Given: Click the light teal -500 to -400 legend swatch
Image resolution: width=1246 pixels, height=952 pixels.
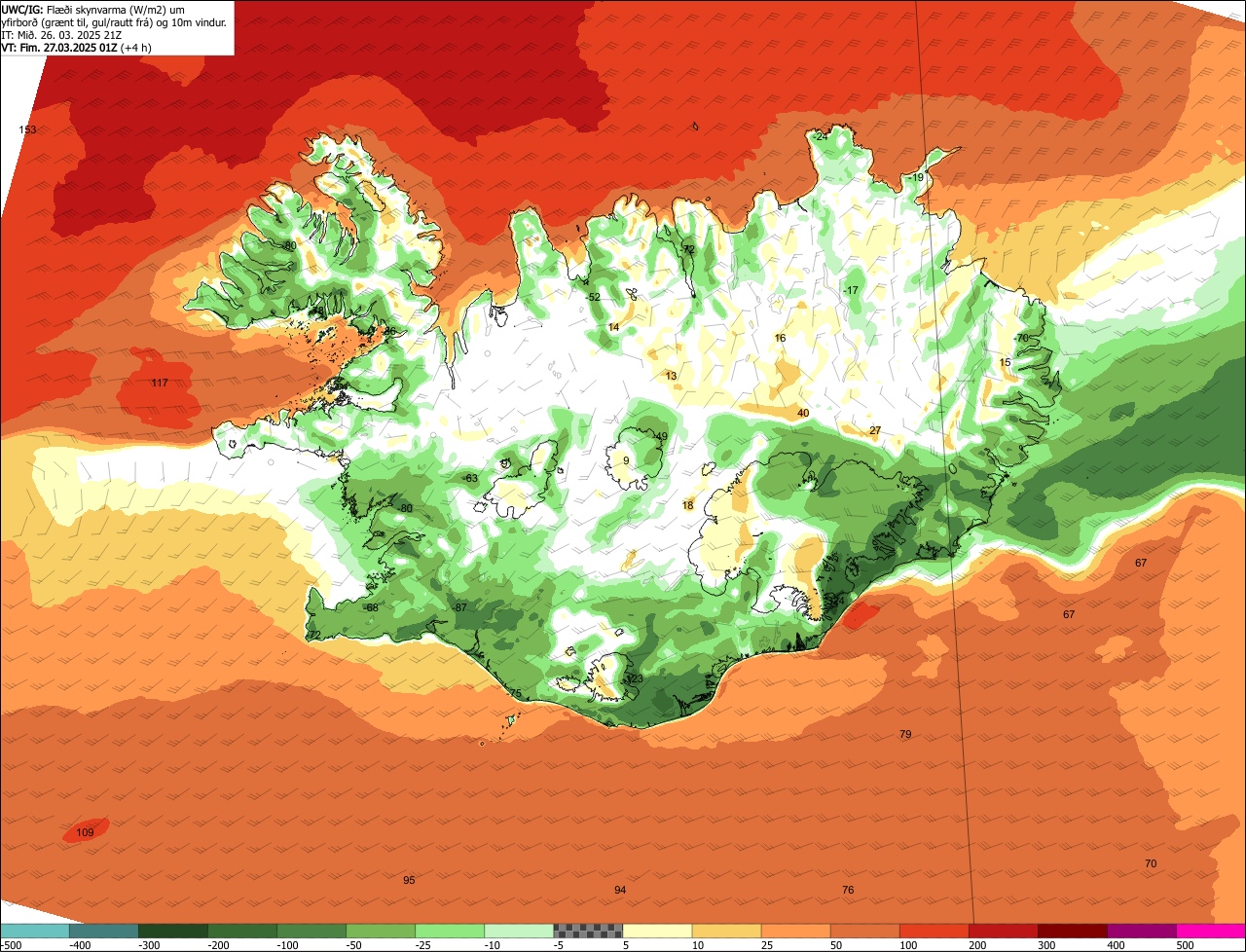Looking at the screenshot, I should 34,931.
